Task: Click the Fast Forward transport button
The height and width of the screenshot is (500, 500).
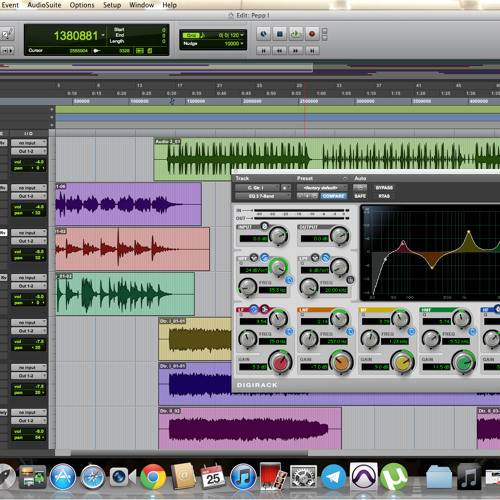Action: click(296, 50)
